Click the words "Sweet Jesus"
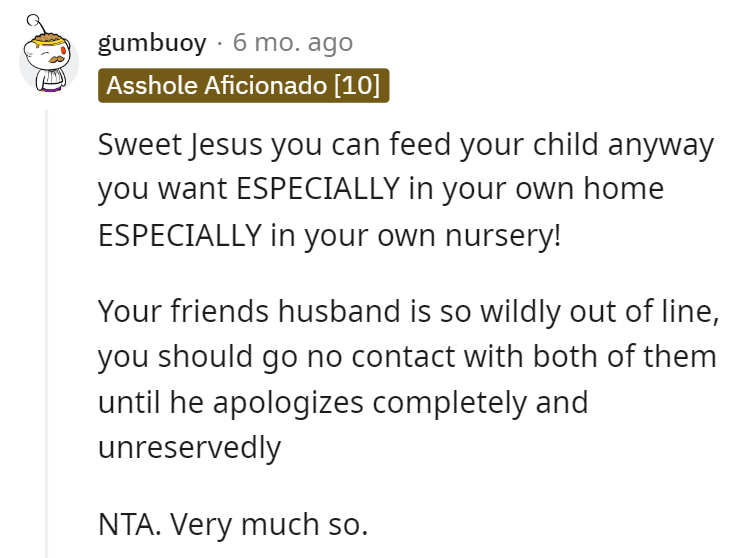The image size is (745, 558). point(164,145)
